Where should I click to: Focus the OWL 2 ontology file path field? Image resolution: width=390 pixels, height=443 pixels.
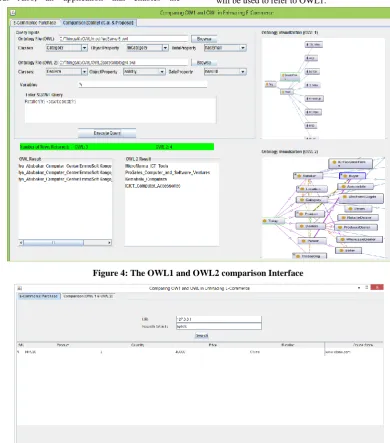123,62
